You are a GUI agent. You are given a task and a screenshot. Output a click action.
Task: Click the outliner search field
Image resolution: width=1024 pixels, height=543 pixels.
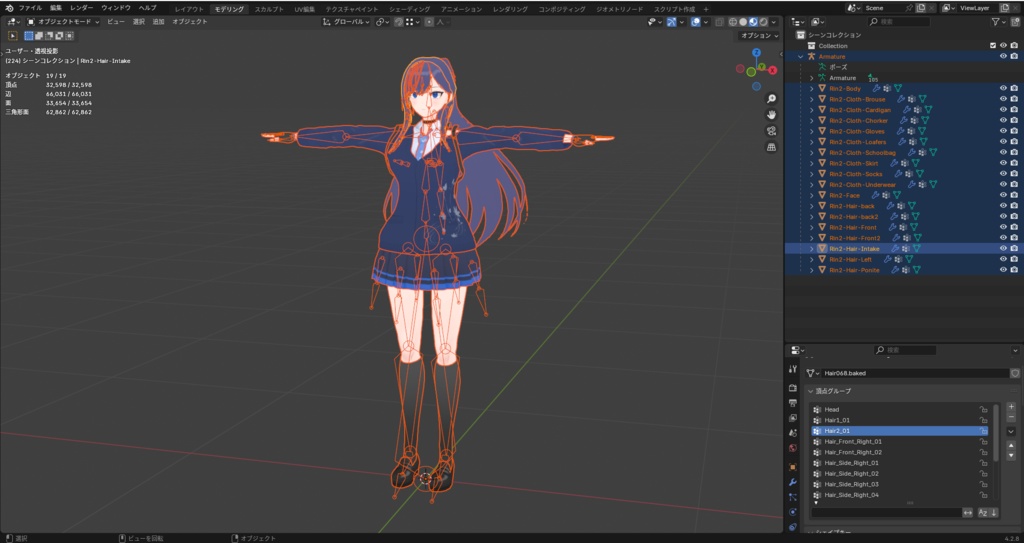pyautogui.click(x=899, y=22)
